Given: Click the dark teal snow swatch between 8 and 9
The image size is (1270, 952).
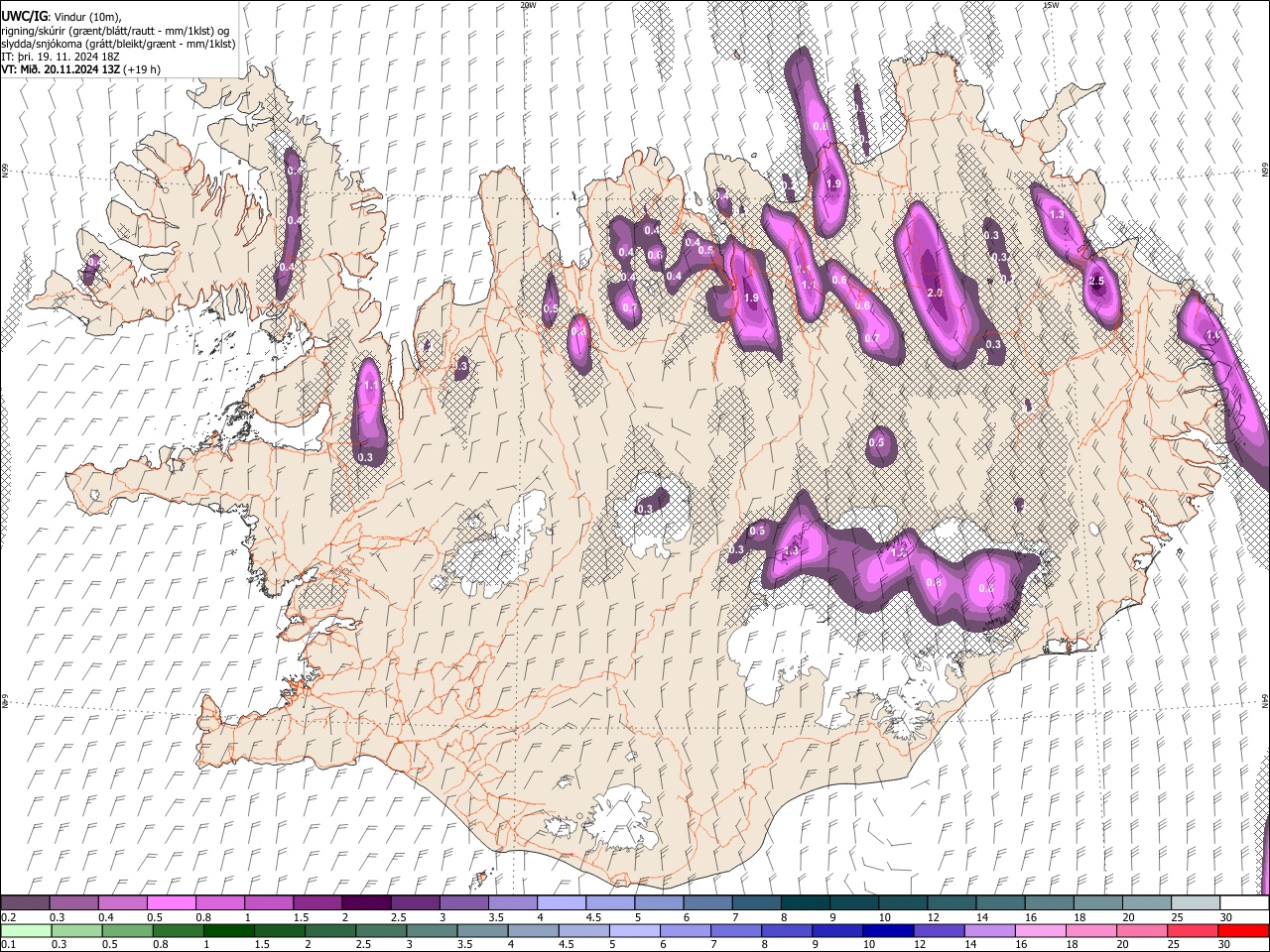Looking at the screenshot, I should (x=805, y=902).
